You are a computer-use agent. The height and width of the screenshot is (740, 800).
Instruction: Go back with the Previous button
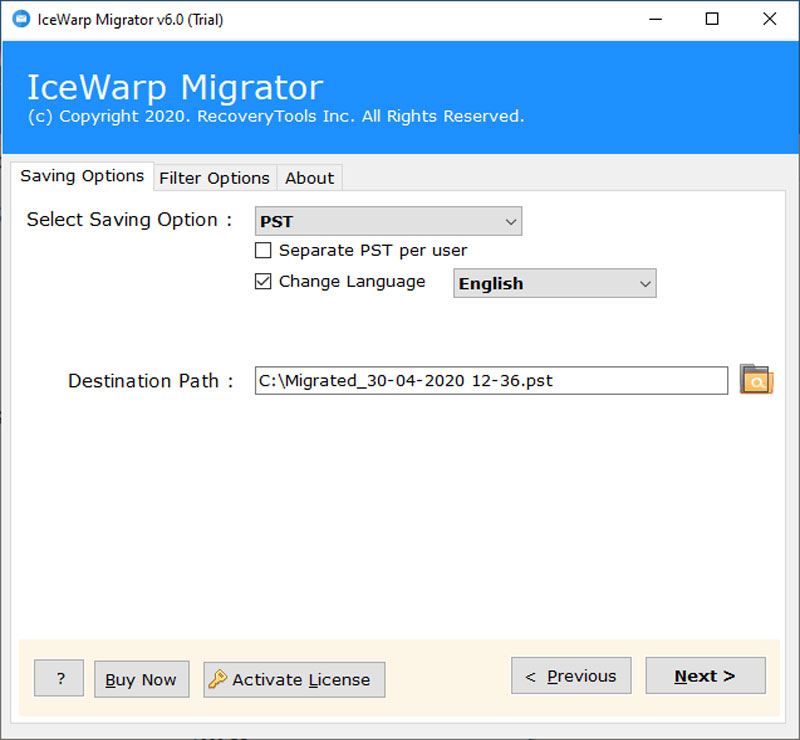(571, 676)
